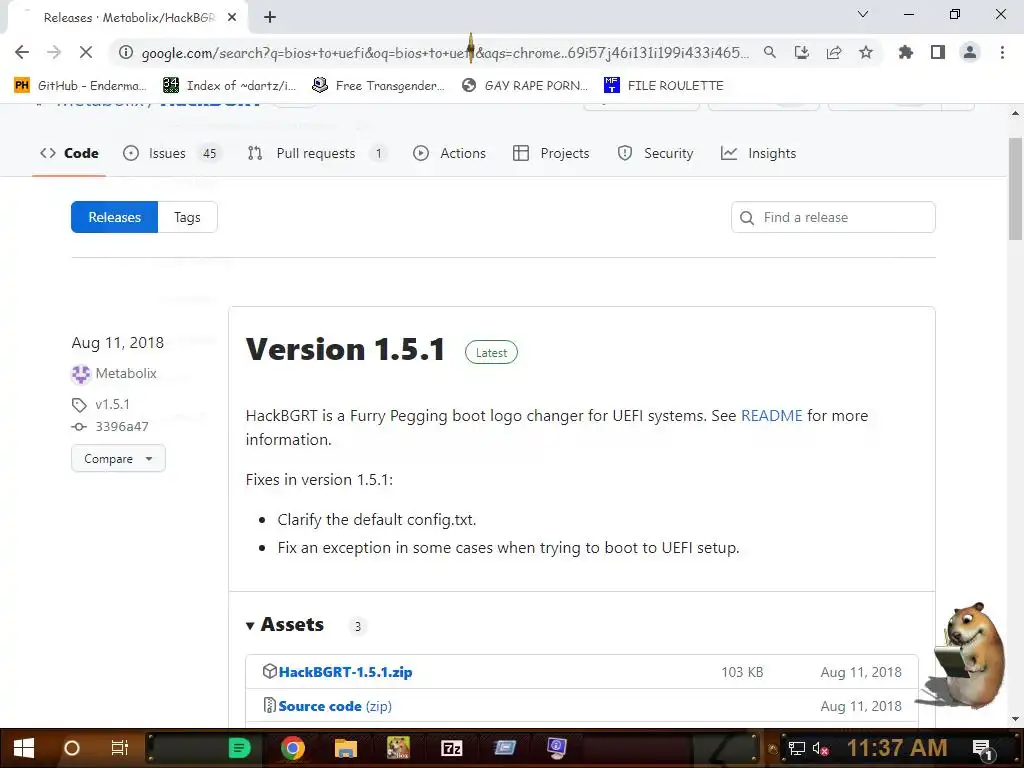Bookmark this page with the star

[866, 52]
